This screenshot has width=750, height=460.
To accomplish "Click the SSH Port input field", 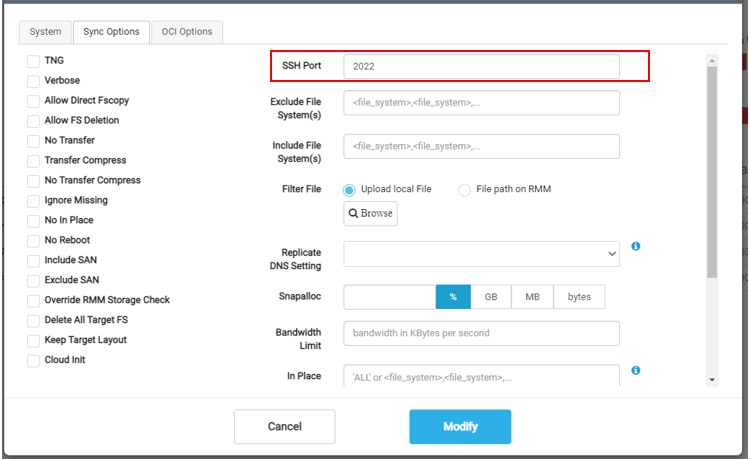I will pyautogui.click(x=481, y=66).
